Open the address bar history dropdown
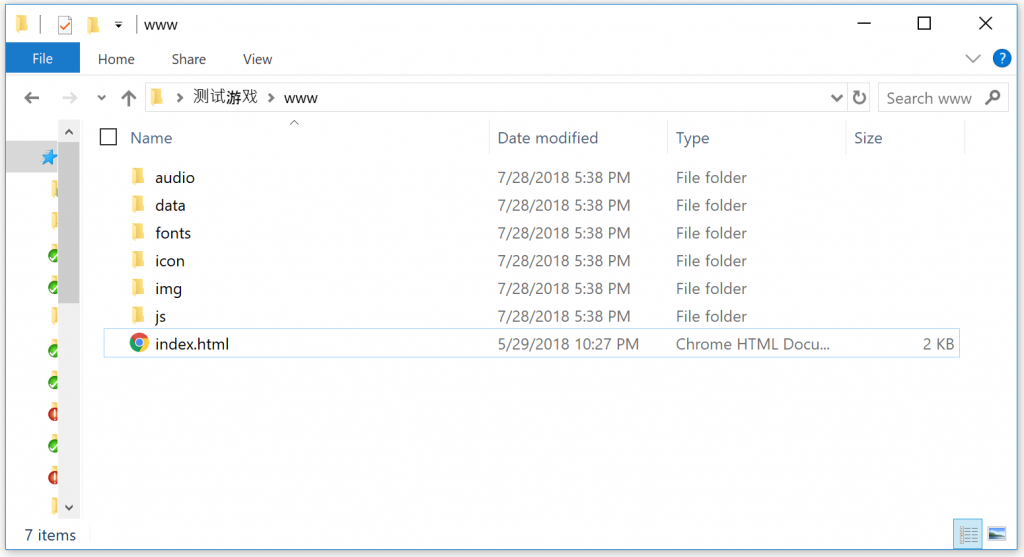Image resolution: width=1024 pixels, height=557 pixels. pyautogui.click(x=836, y=98)
